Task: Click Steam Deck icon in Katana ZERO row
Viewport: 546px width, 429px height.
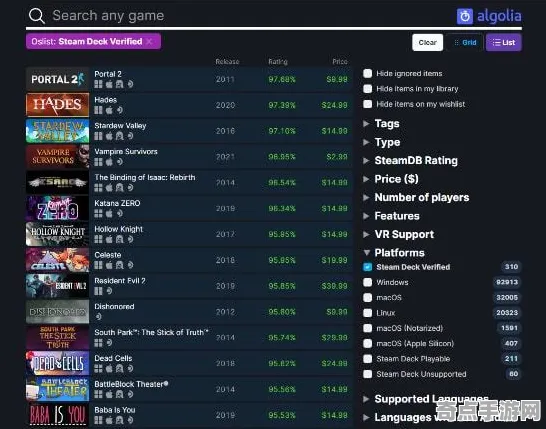Action: click(x=120, y=213)
